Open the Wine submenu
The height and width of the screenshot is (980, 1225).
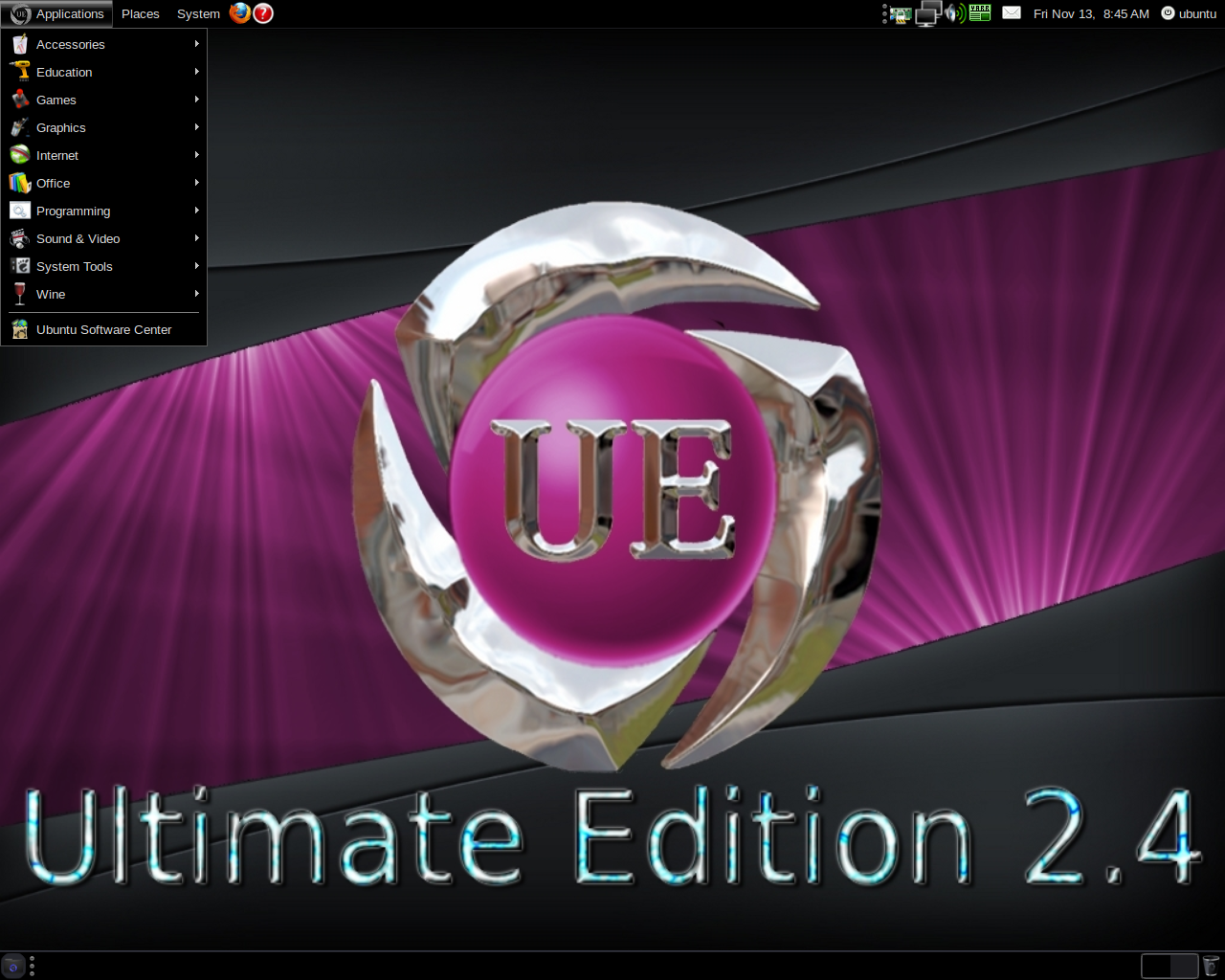104,294
